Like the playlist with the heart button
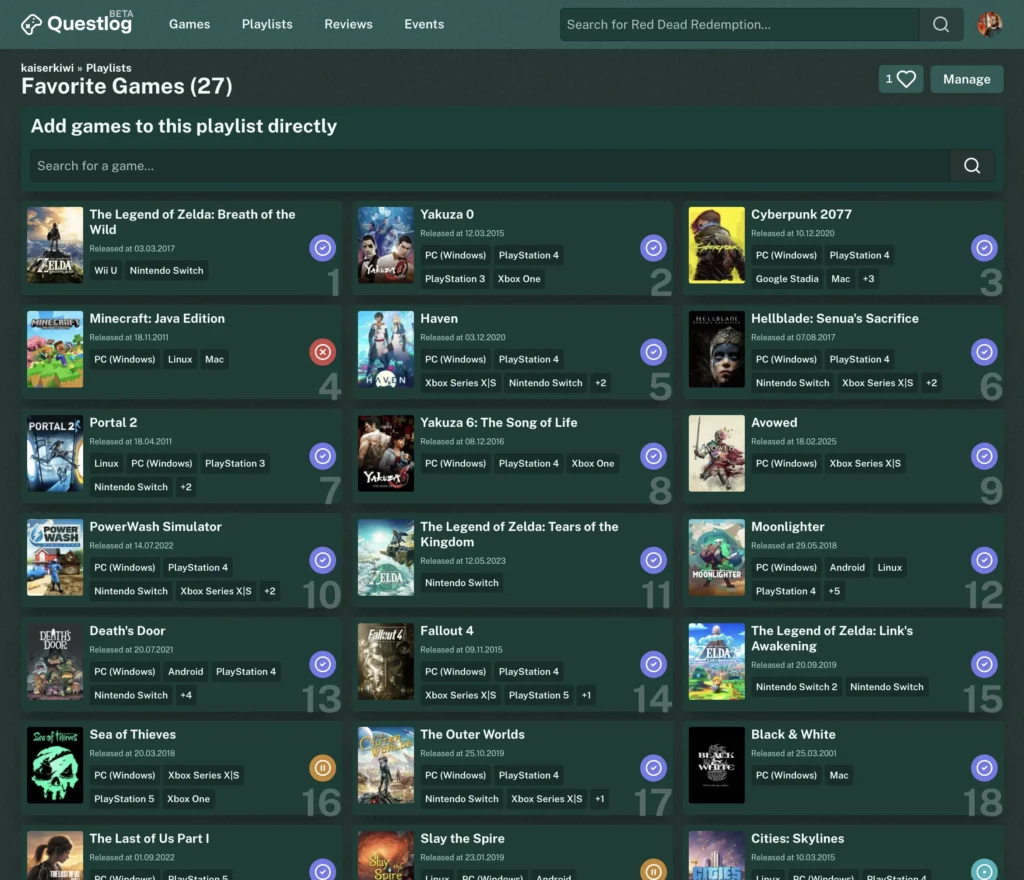1024x880 pixels. pyautogui.click(x=900, y=79)
